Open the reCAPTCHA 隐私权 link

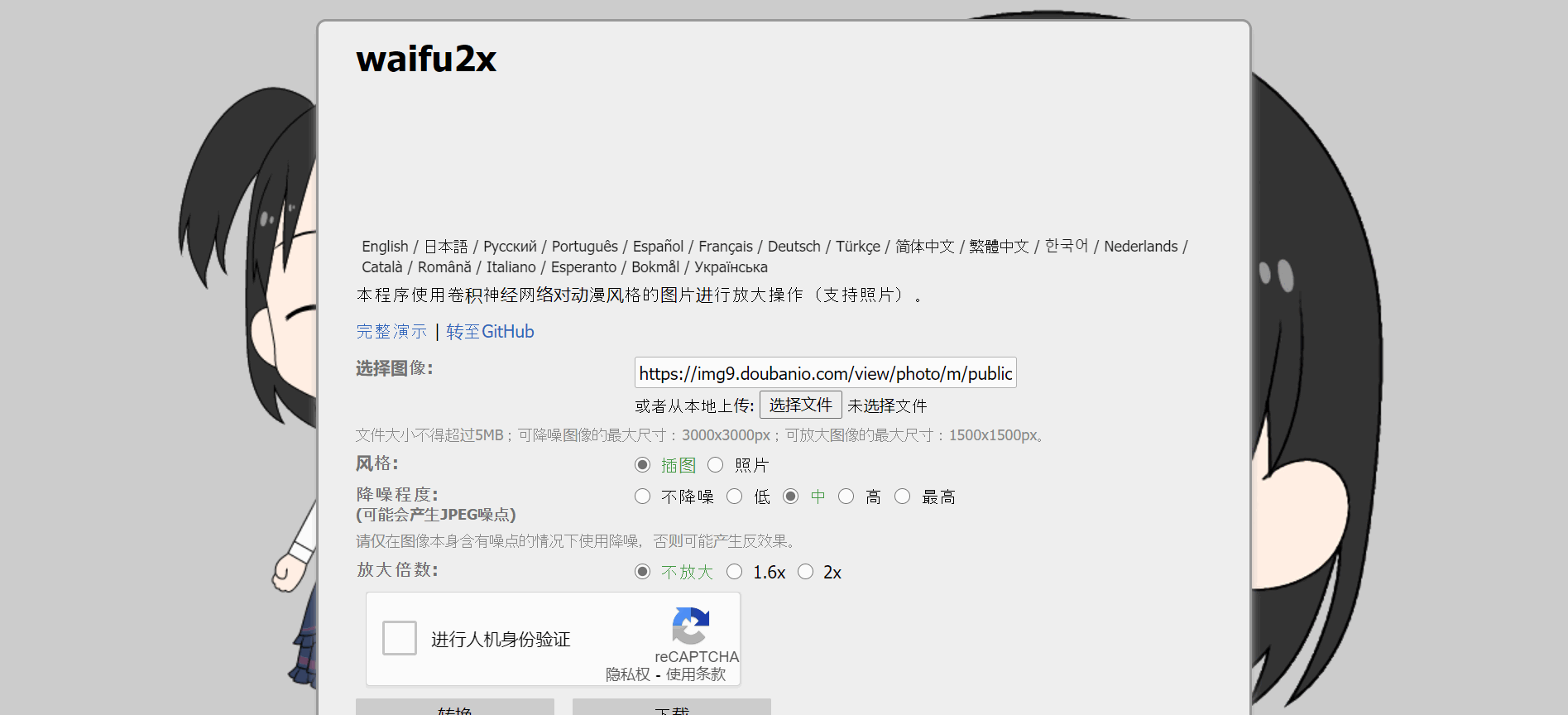[628, 674]
